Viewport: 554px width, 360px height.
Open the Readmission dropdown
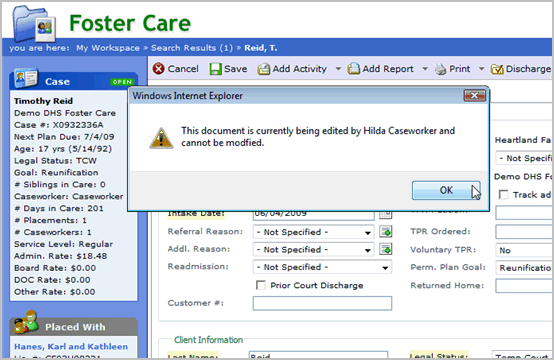322,267
